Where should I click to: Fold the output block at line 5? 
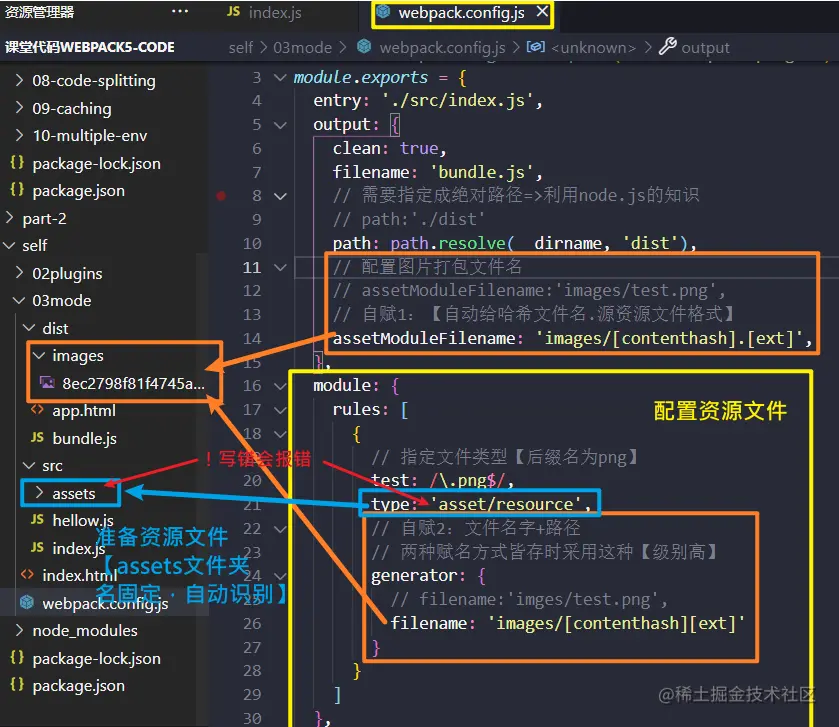coord(280,125)
